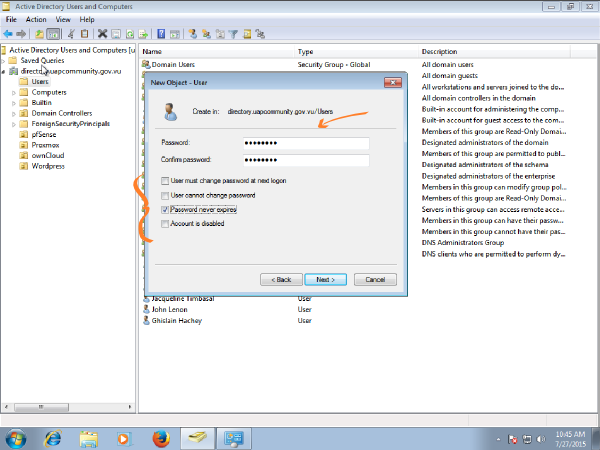Image resolution: width=600 pixels, height=450 pixels.
Task: Click the Action Center flag tray icon
Action: click(x=513, y=439)
